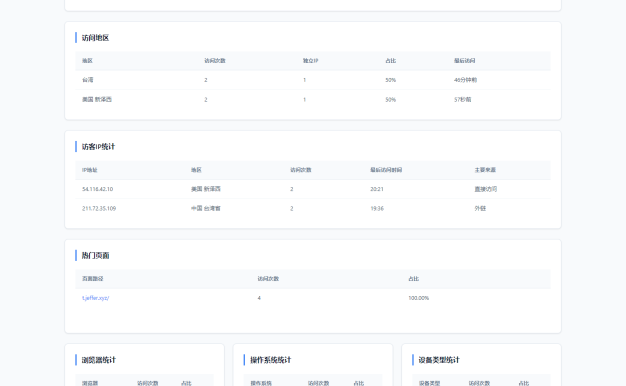This screenshot has width=626, height=386.
Task: Click the 访问次数 header in 热门页面 table
Action: pos(268,279)
